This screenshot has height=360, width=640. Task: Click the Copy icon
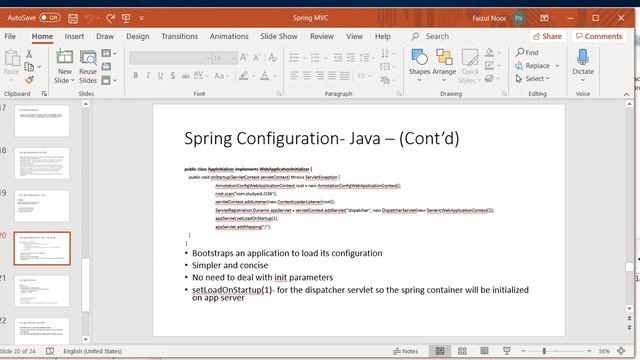29,67
